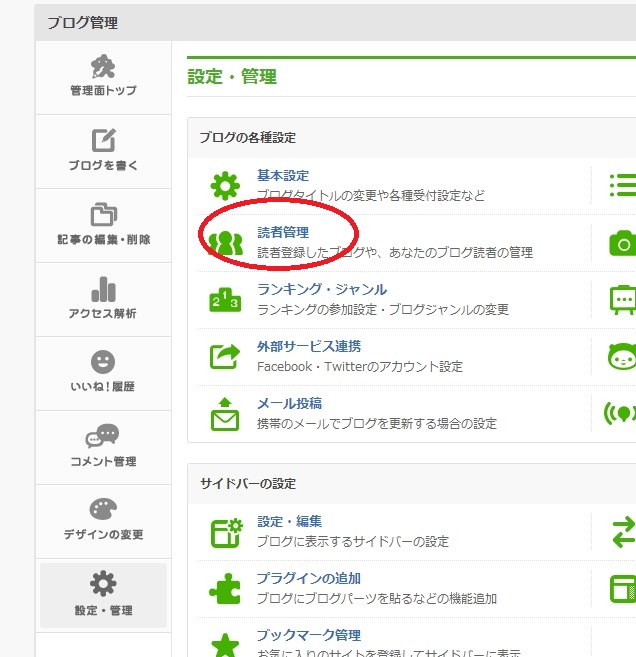Open the プラグインの追加 link
The width and height of the screenshot is (636, 657).
308,578
